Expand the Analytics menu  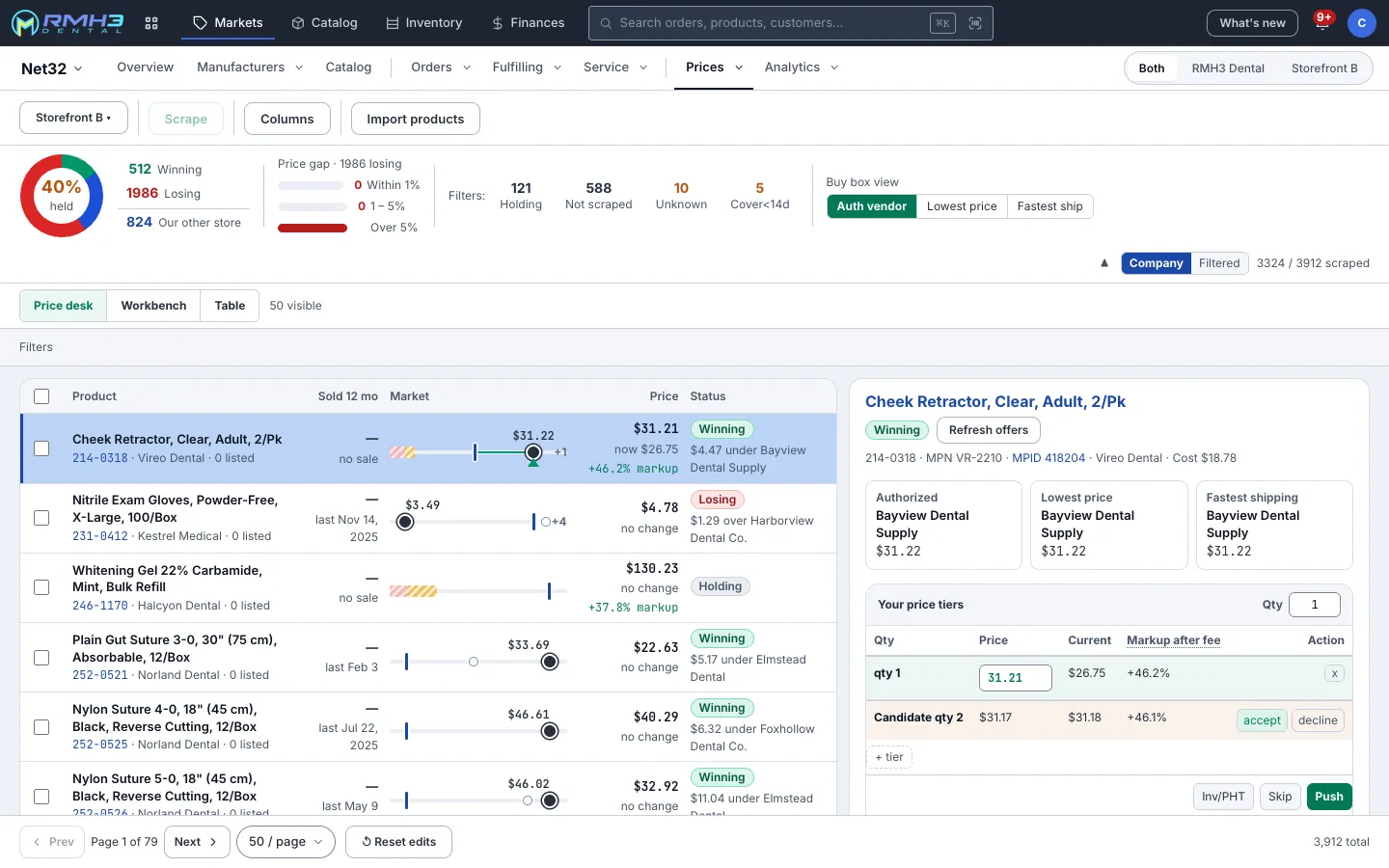point(802,68)
